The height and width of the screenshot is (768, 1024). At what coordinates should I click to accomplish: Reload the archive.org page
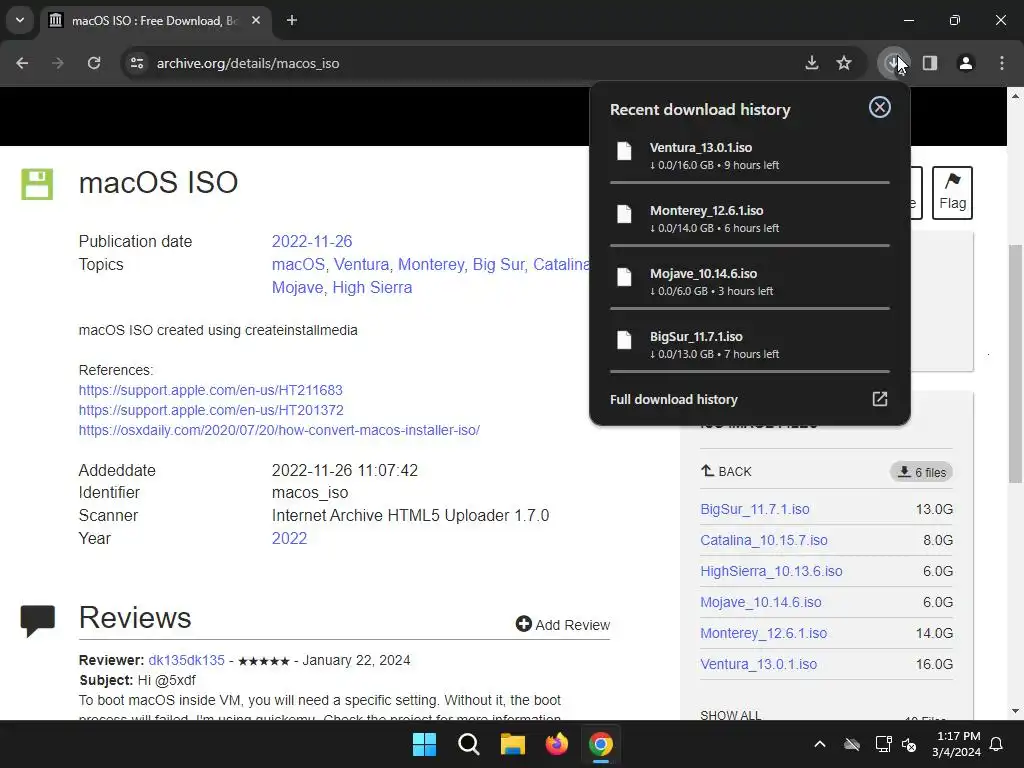click(94, 63)
